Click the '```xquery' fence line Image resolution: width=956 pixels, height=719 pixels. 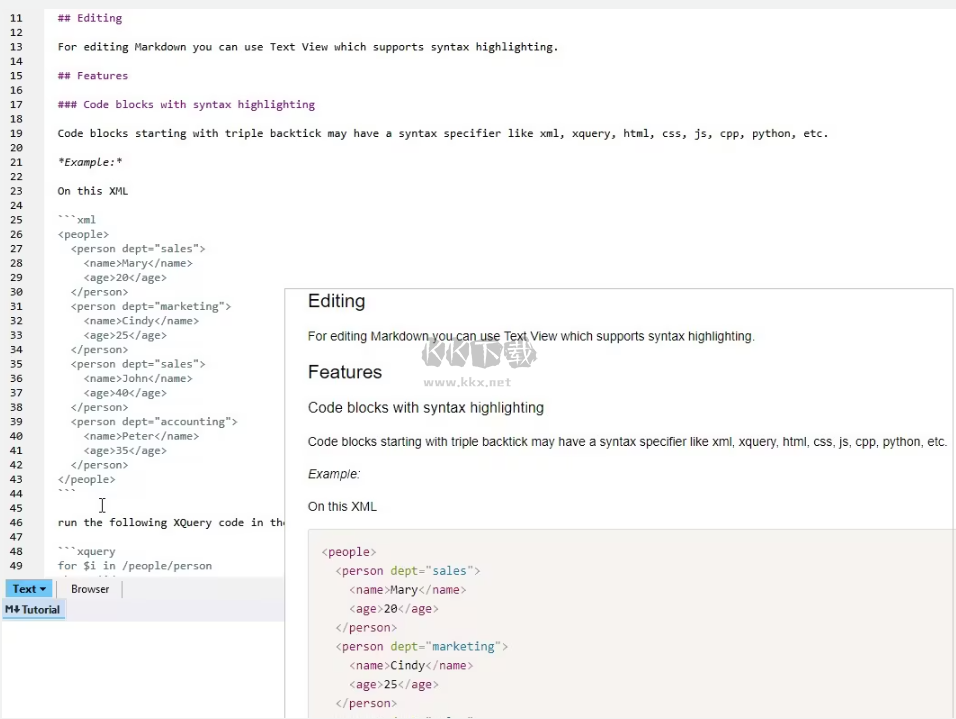[86, 551]
